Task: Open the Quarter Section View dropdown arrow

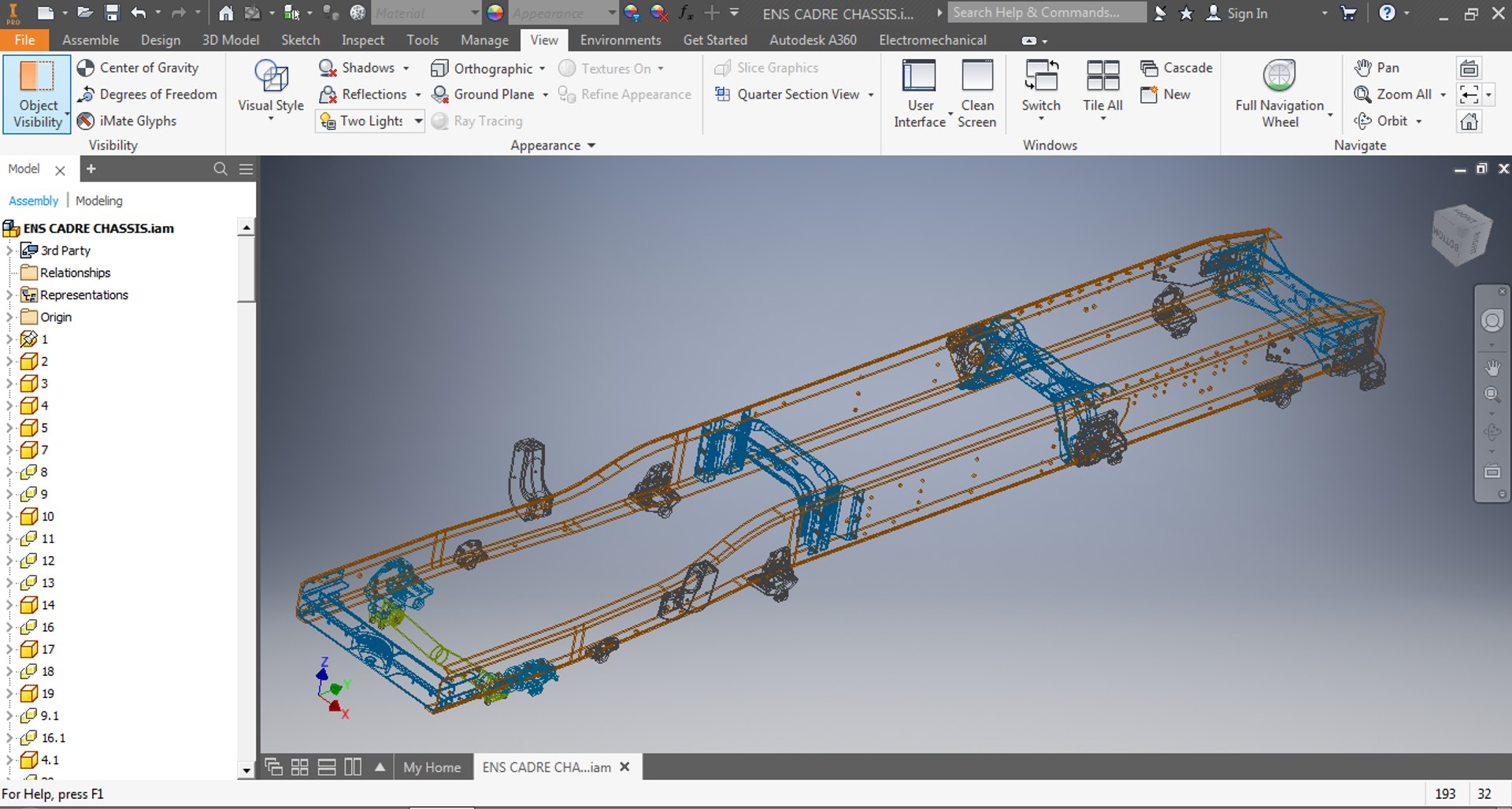Action: pyautogui.click(x=870, y=95)
